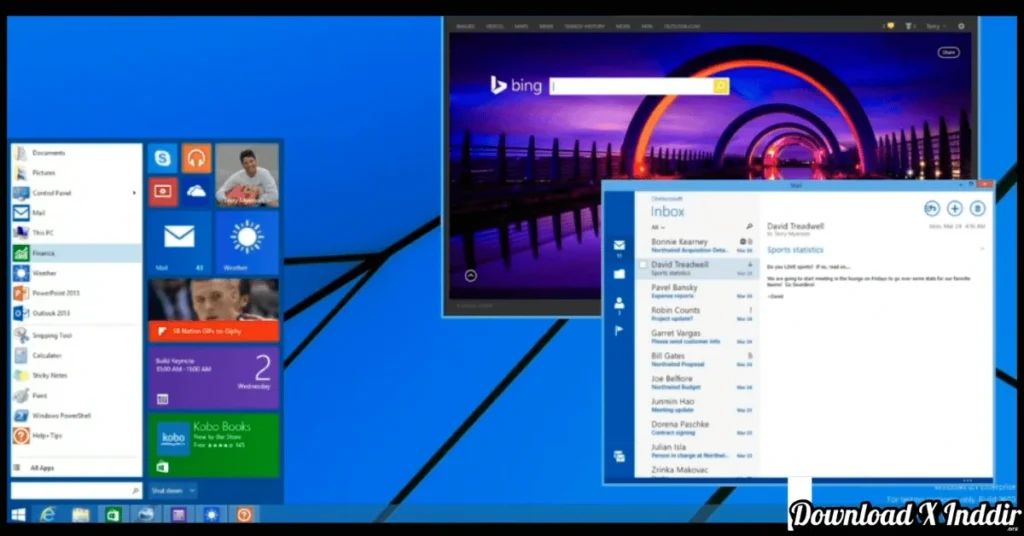Expand the Control Panel submenu arrow
Screen dimensions: 1024x536
pyautogui.click(x=134, y=193)
